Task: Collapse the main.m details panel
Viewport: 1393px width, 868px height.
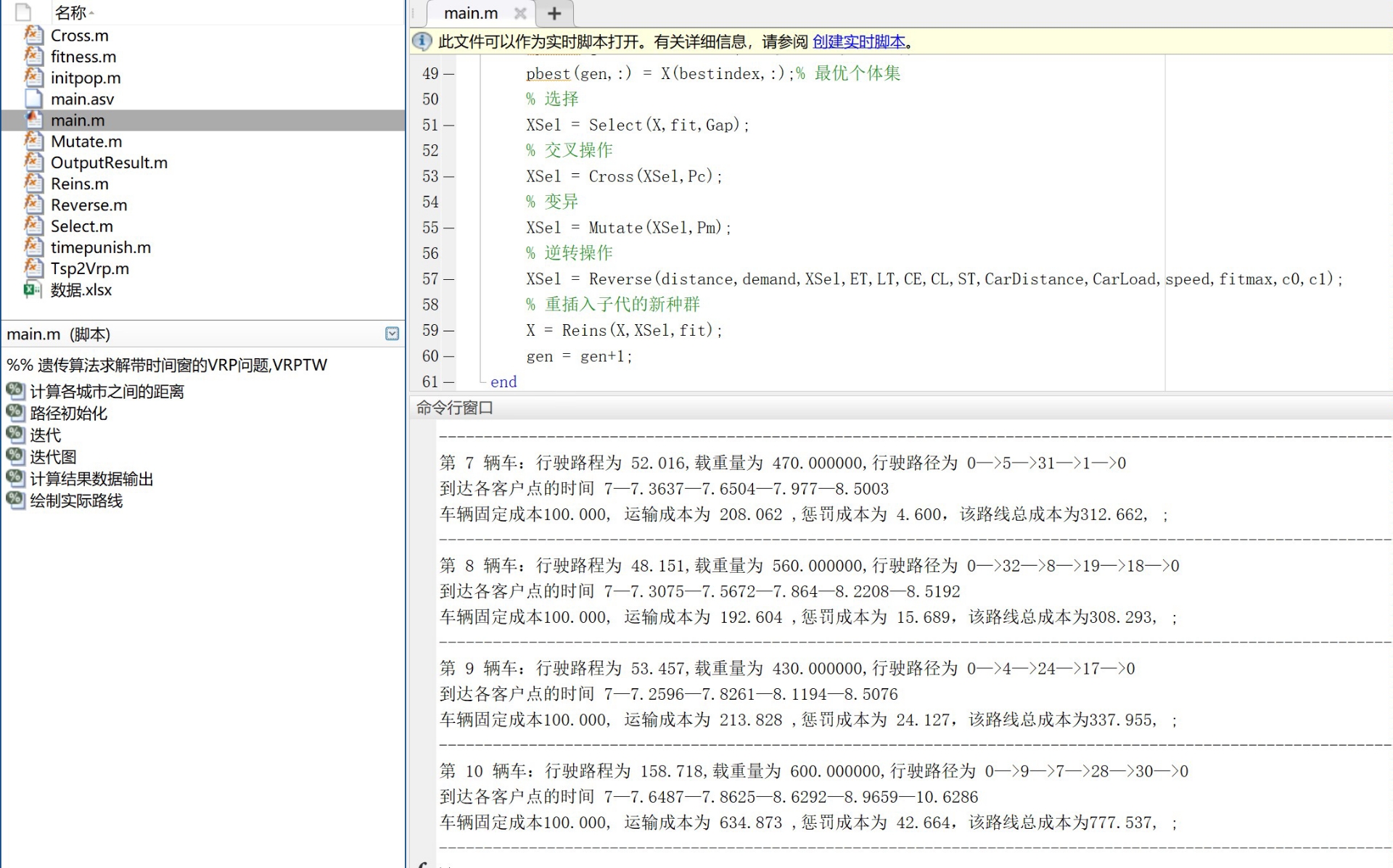Action: point(392,334)
